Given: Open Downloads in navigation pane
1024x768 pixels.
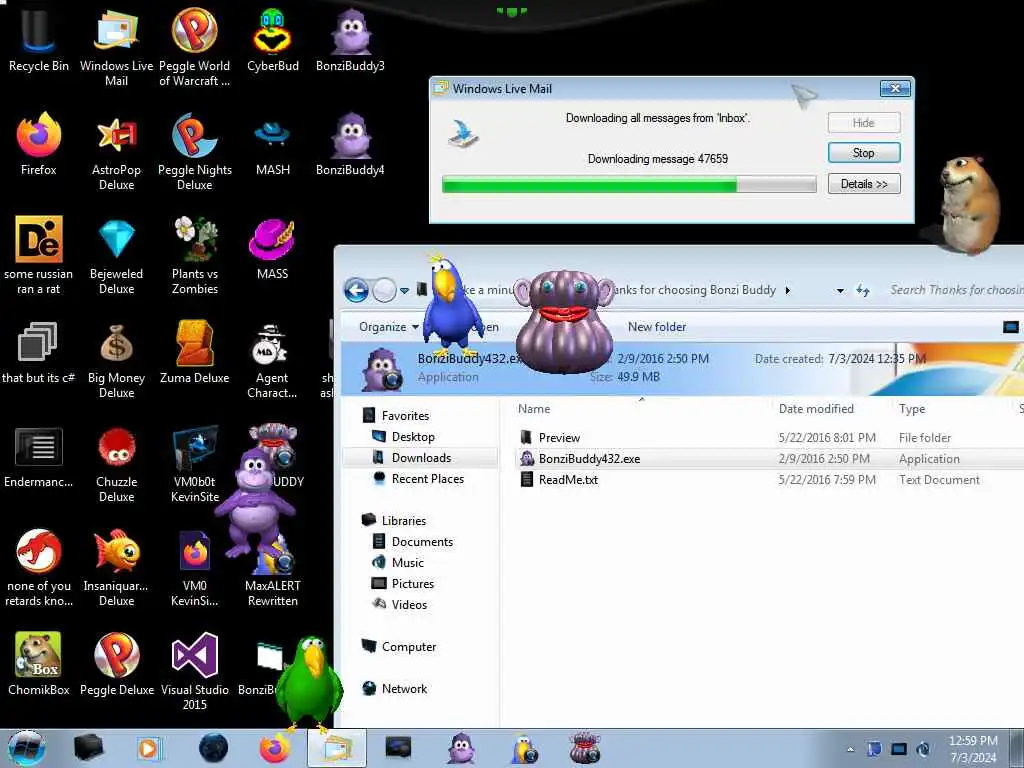Looking at the screenshot, I should (421, 458).
